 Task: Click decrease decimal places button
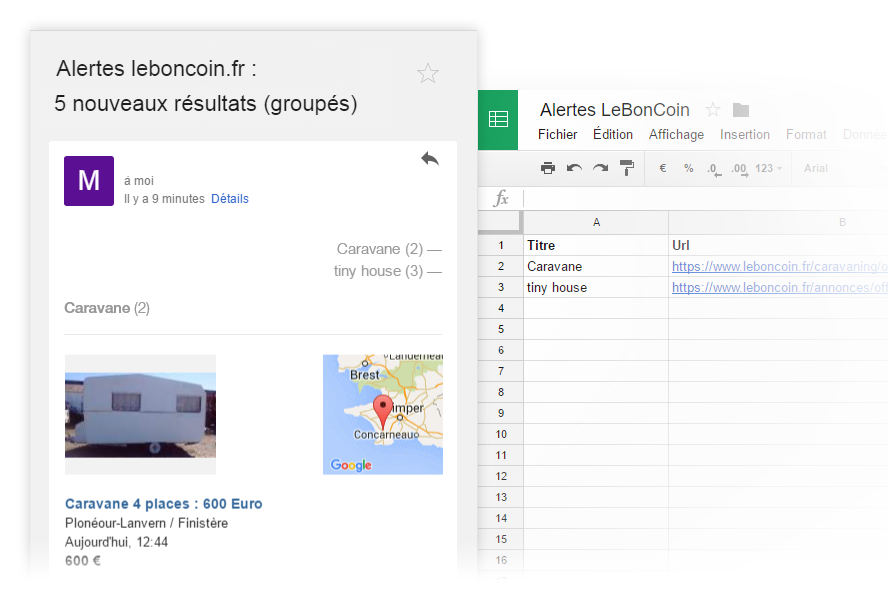click(714, 169)
